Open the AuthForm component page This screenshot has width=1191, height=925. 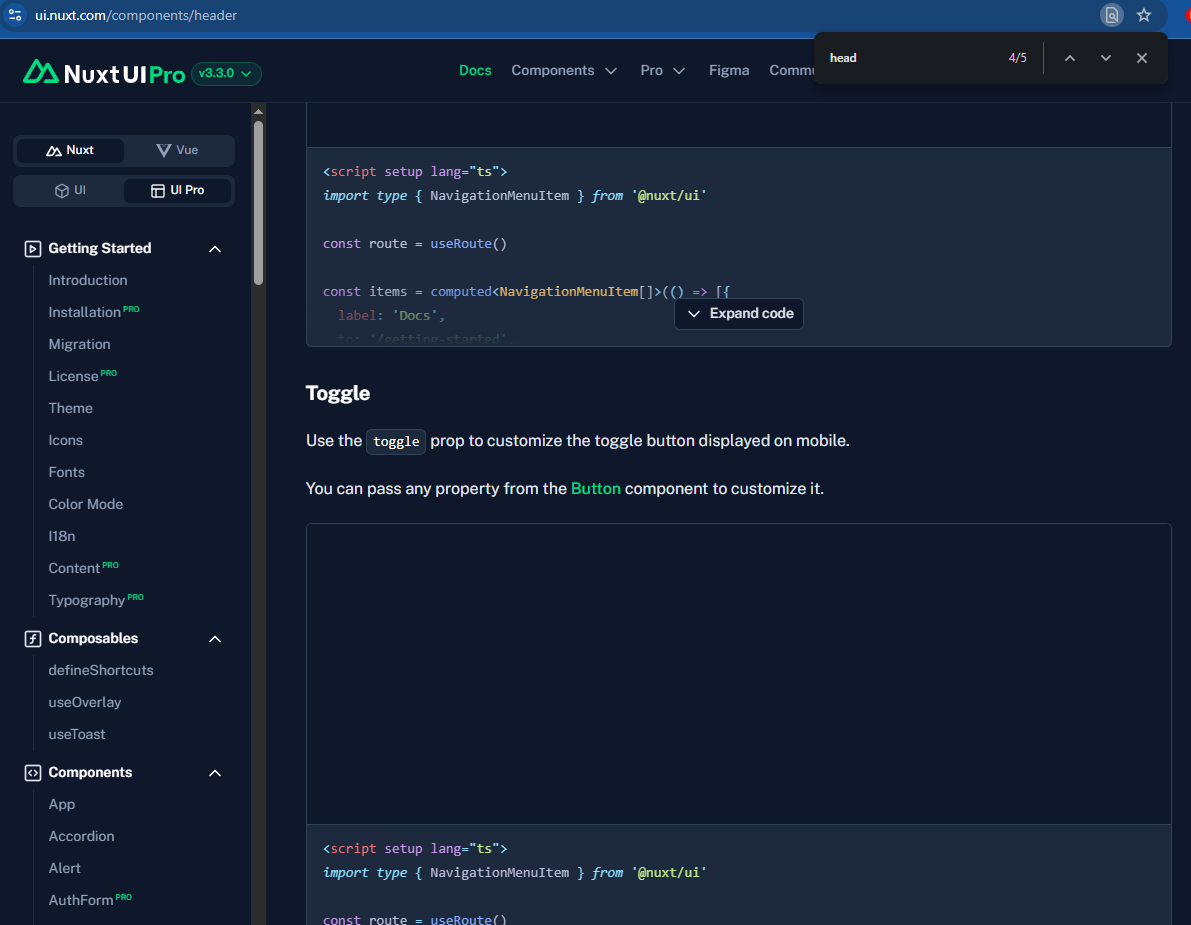[90, 900]
